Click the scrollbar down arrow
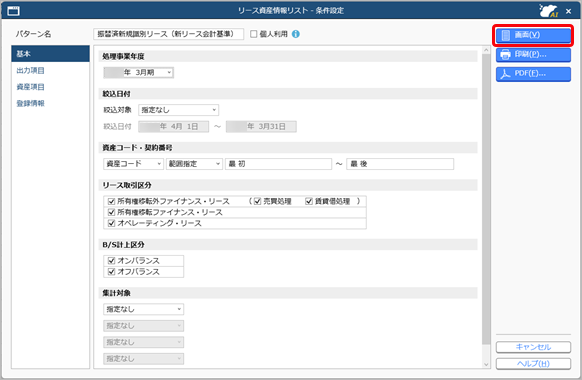This screenshot has height=380, width=582. [486, 364]
